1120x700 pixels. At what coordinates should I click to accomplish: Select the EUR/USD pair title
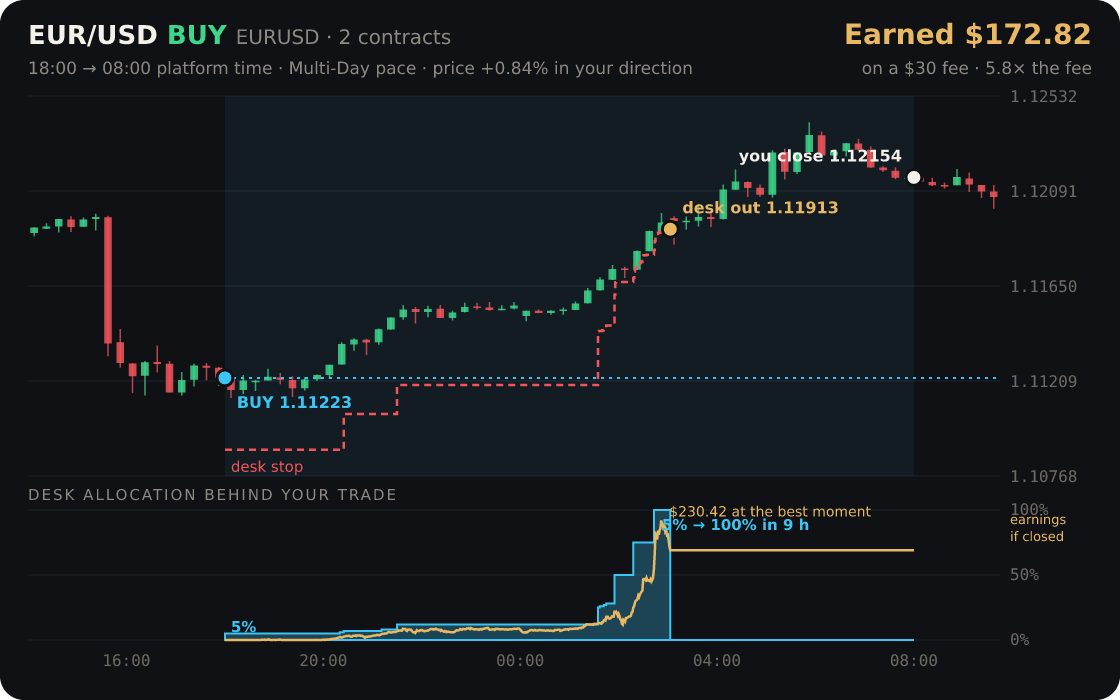coord(92,36)
